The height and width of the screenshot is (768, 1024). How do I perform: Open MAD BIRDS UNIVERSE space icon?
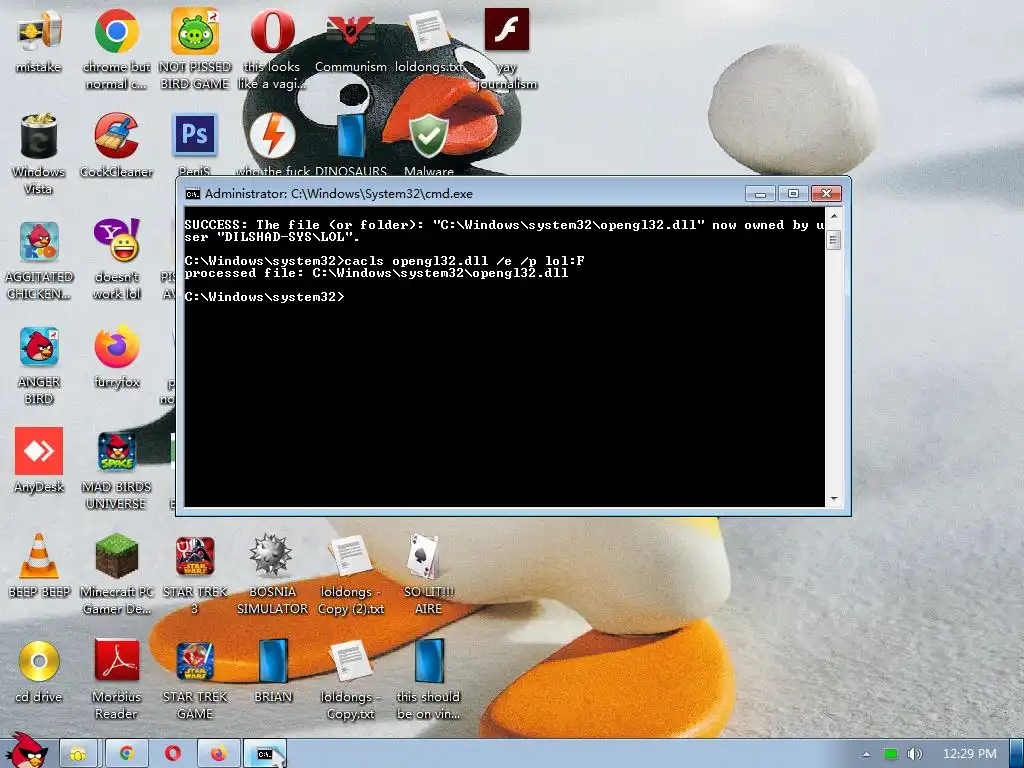tap(116, 451)
